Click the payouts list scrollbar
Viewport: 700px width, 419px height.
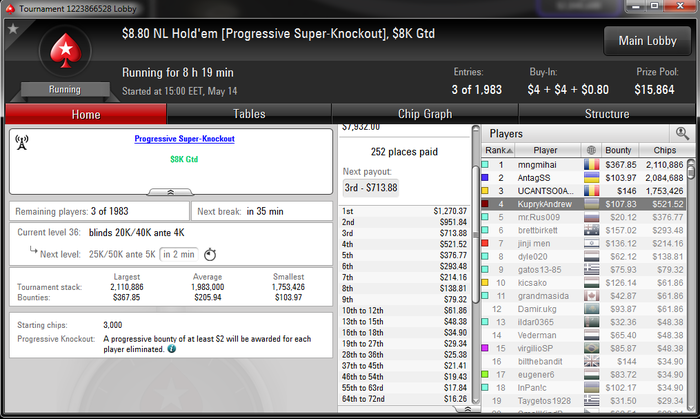click(x=476, y=265)
